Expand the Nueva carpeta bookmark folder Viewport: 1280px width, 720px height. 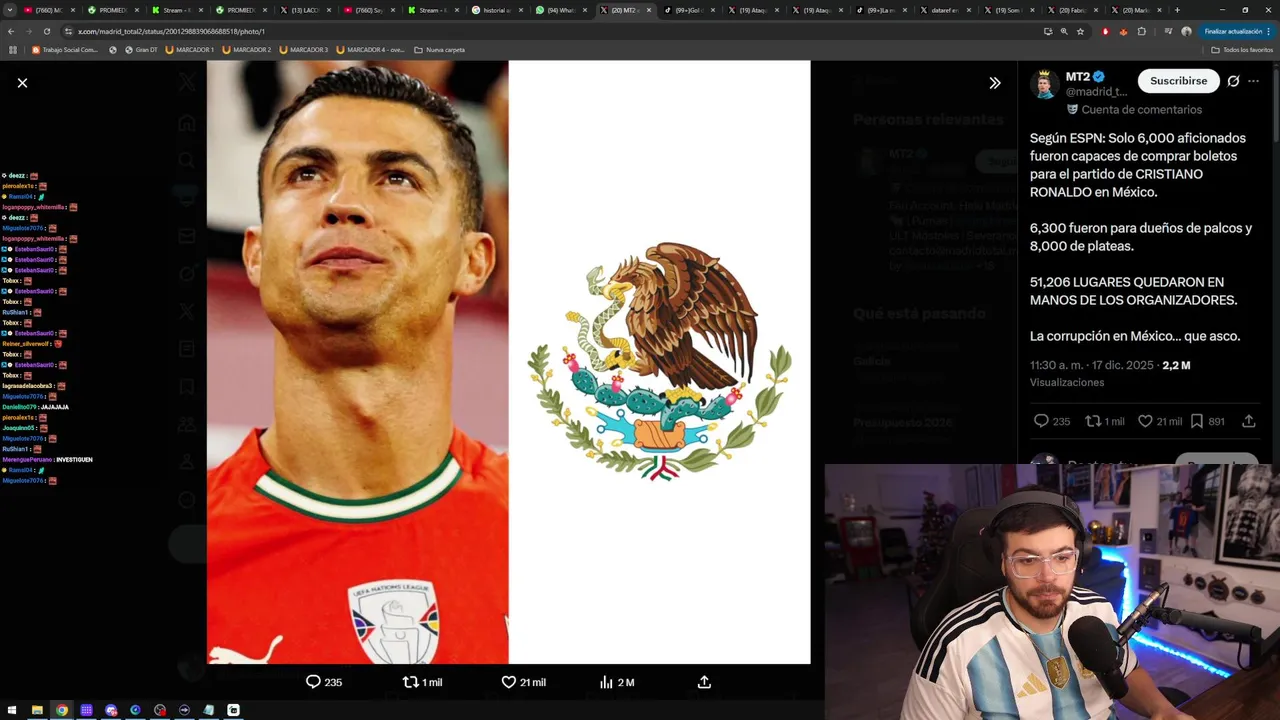tap(439, 50)
